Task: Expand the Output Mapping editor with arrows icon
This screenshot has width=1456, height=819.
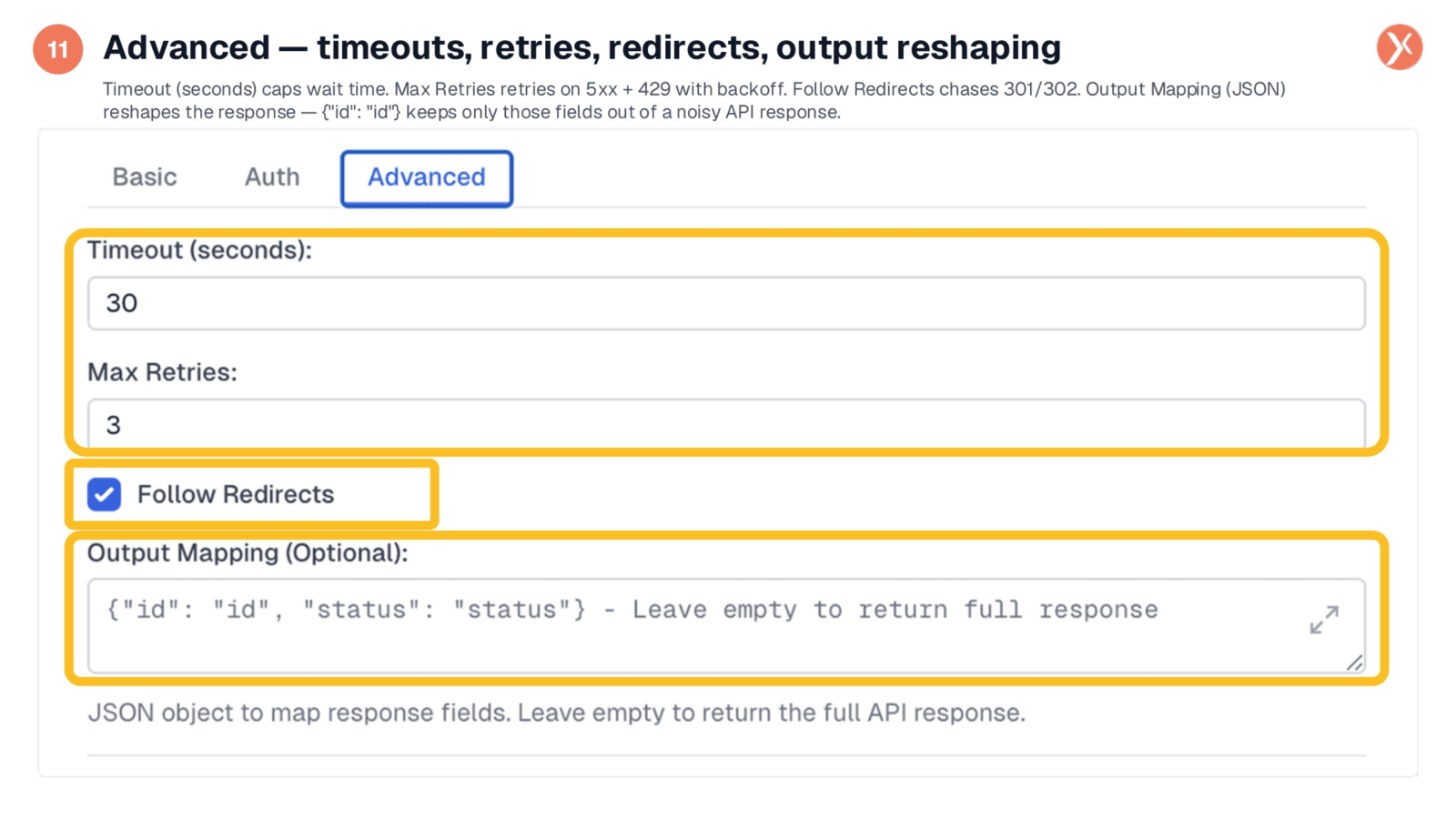Action: [1324, 620]
